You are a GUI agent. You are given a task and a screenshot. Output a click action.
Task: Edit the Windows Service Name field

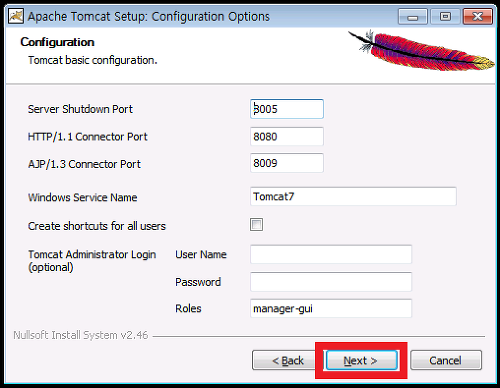pyautogui.click(x=353, y=196)
